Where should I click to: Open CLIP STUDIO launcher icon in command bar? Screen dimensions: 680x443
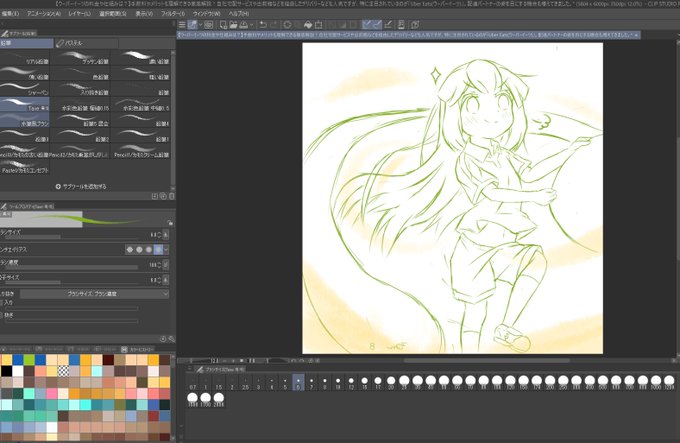coord(192,25)
